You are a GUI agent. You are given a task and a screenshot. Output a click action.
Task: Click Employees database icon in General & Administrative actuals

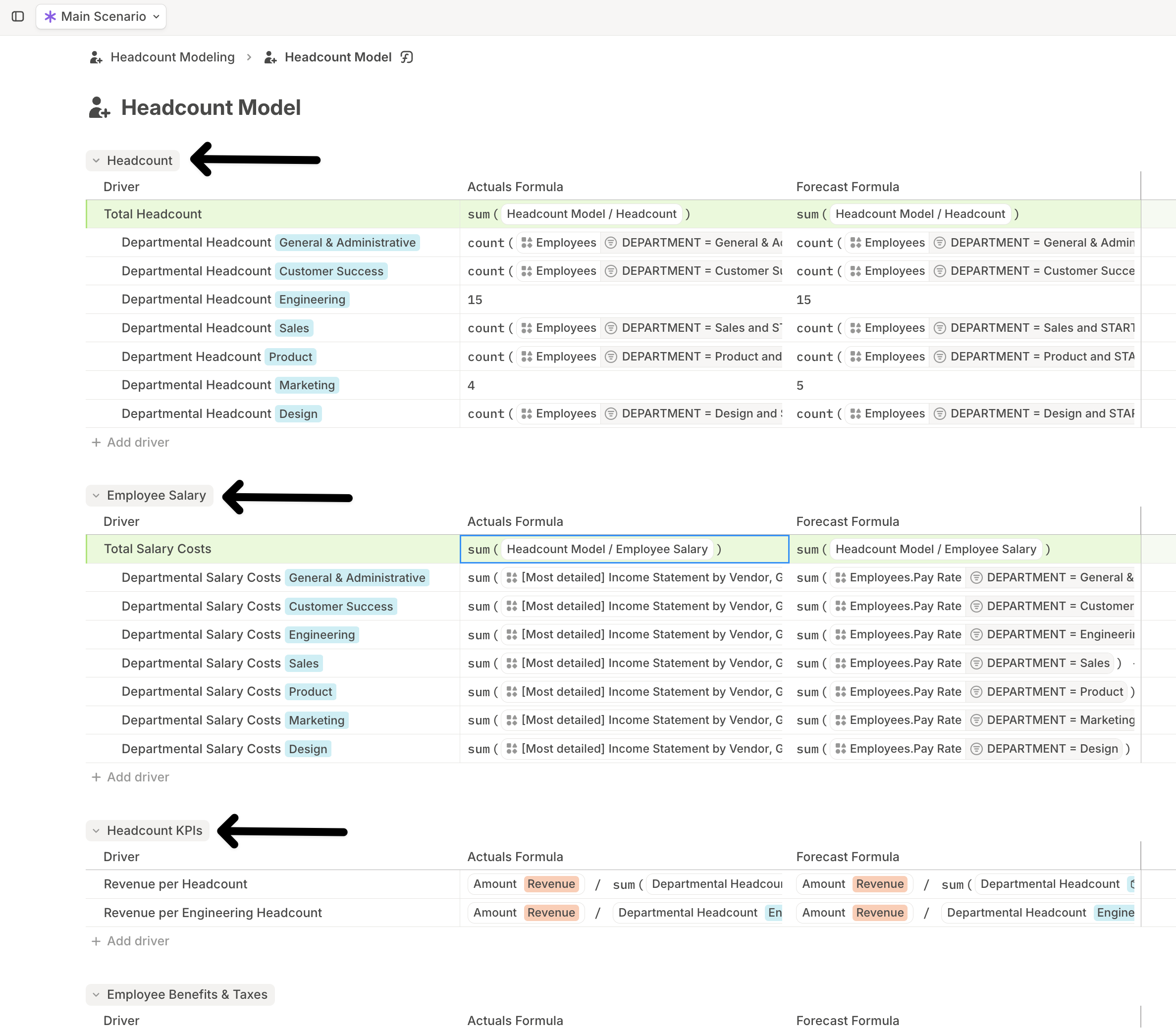(x=526, y=243)
